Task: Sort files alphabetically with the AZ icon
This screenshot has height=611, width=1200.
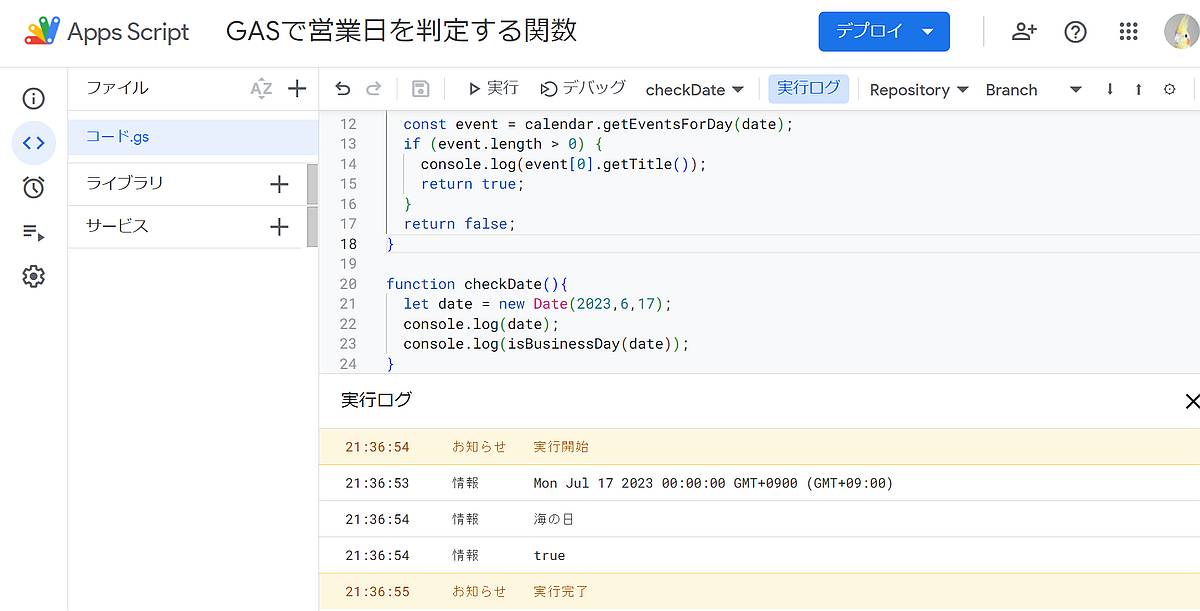Action: pyautogui.click(x=261, y=88)
